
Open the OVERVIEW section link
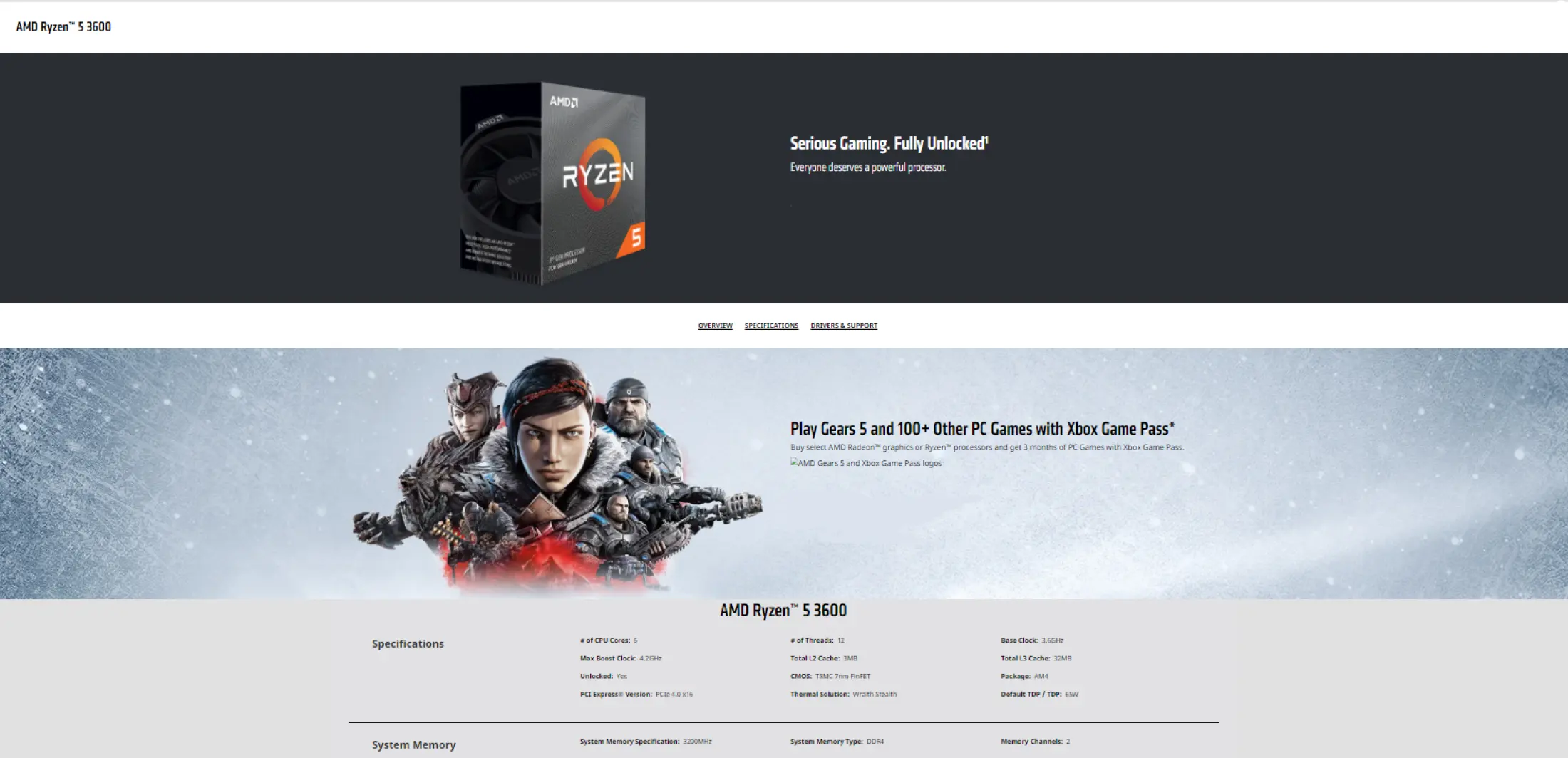715,326
